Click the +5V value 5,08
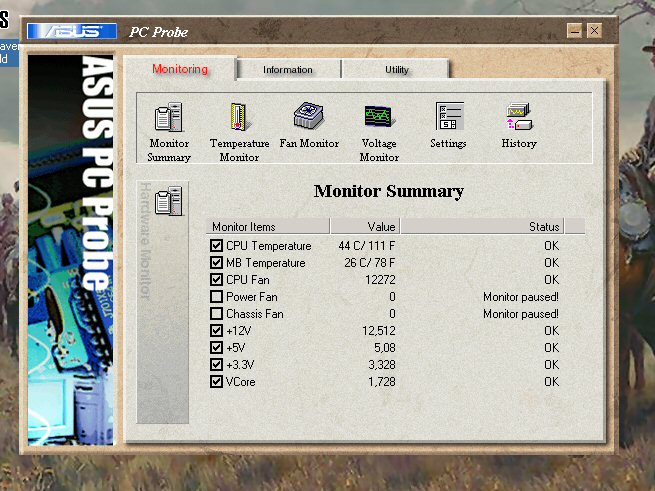This screenshot has height=491, width=655. (385, 348)
